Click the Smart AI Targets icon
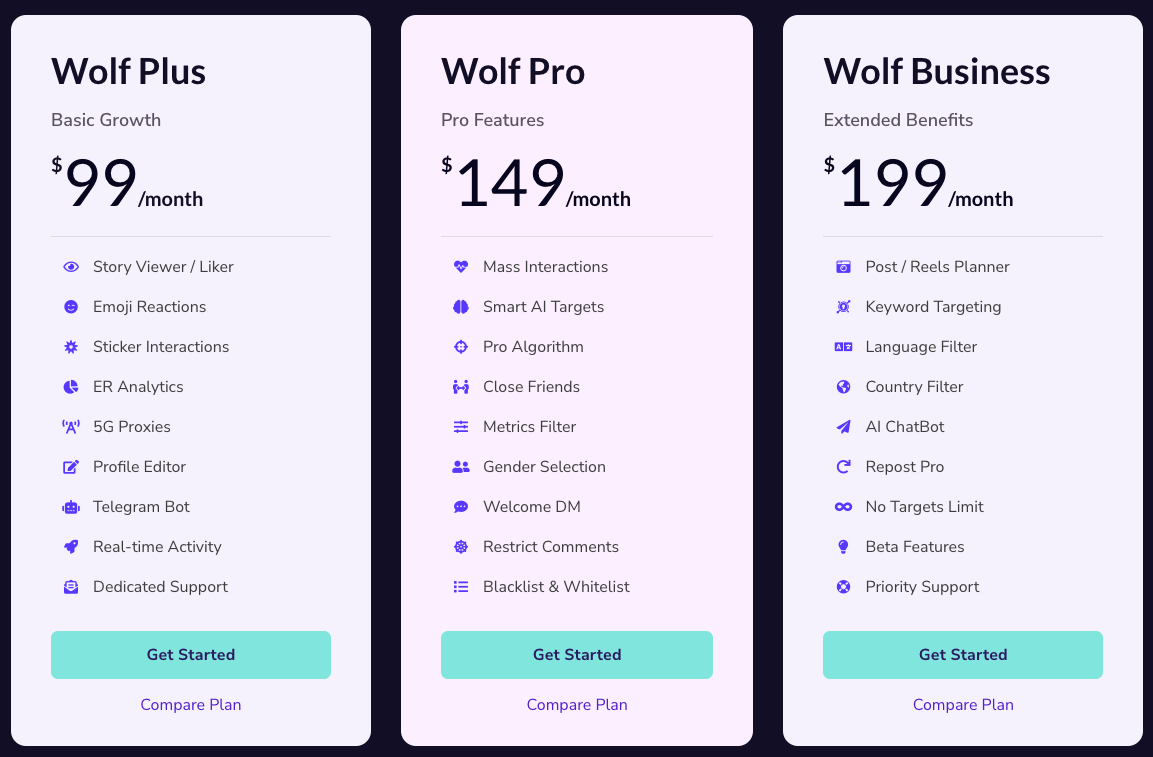This screenshot has width=1153, height=757. (460, 307)
